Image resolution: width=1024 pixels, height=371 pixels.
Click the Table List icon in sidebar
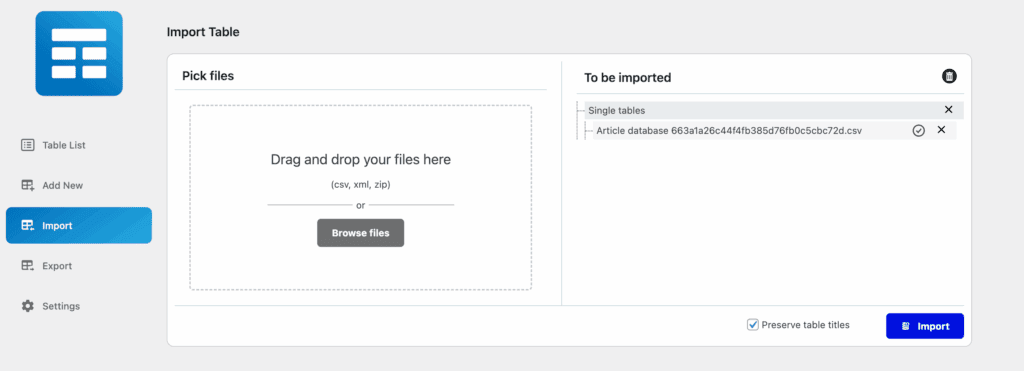pyautogui.click(x=27, y=145)
